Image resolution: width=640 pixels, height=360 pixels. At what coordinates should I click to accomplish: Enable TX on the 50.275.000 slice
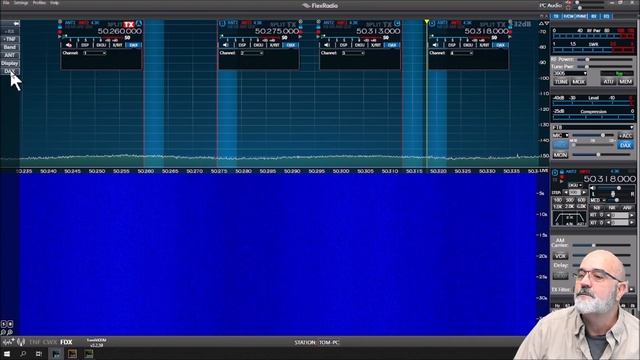(292, 24)
